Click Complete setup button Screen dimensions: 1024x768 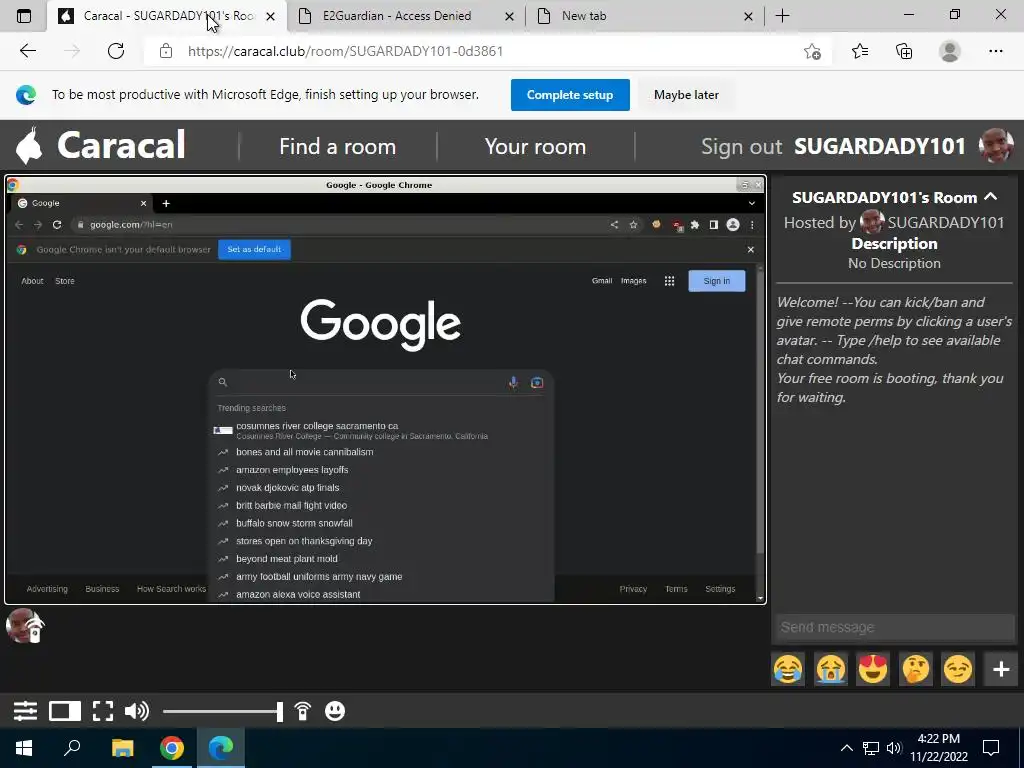[x=570, y=95]
